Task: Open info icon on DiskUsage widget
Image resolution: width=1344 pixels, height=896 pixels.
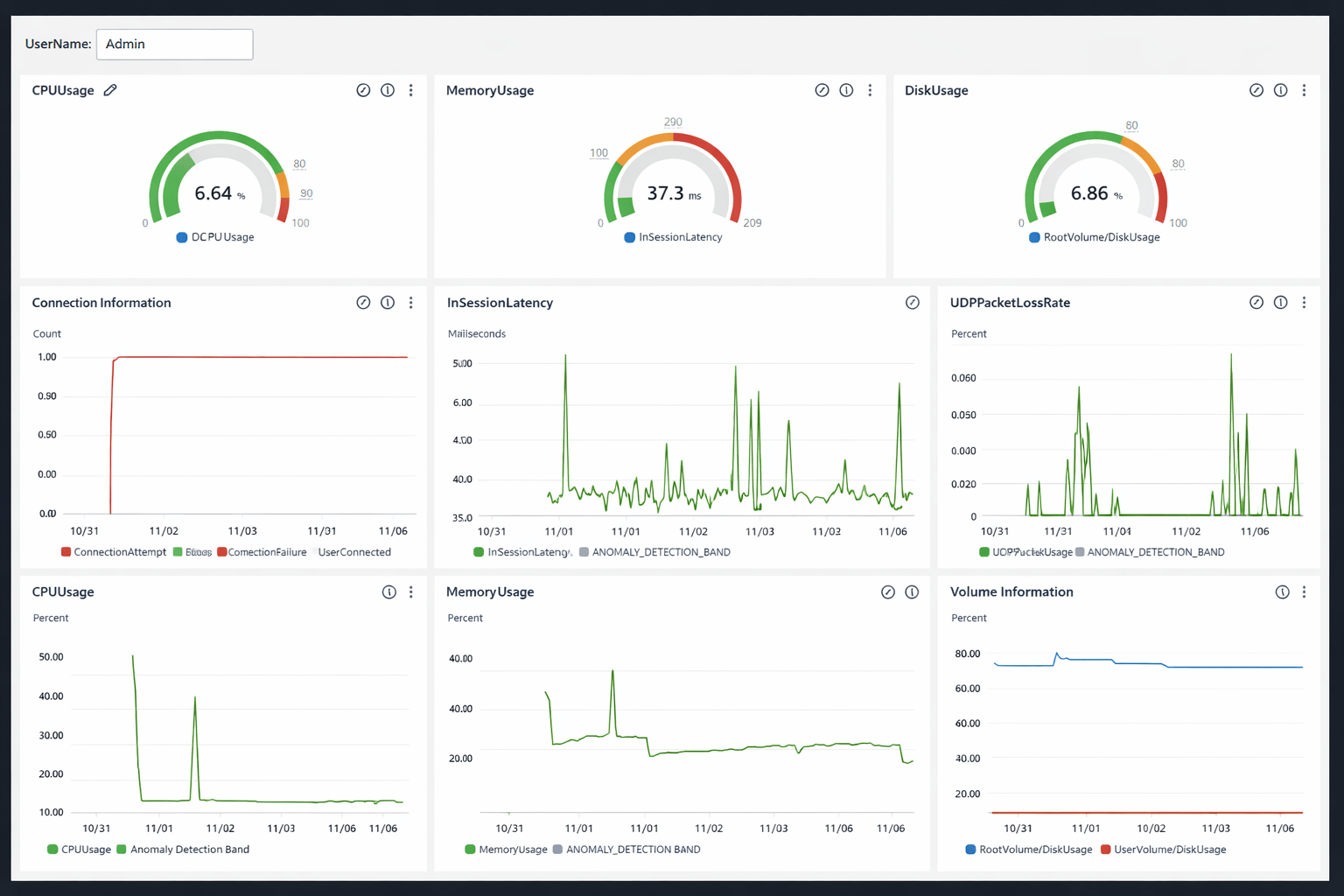Action: point(1281,90)
